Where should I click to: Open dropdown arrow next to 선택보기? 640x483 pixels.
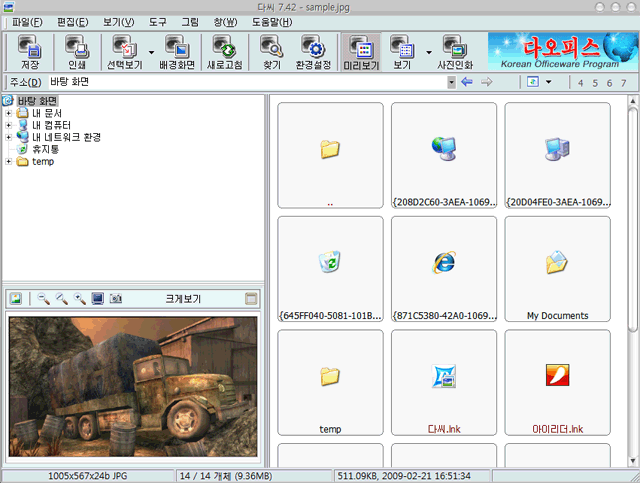tap(151, 52)
